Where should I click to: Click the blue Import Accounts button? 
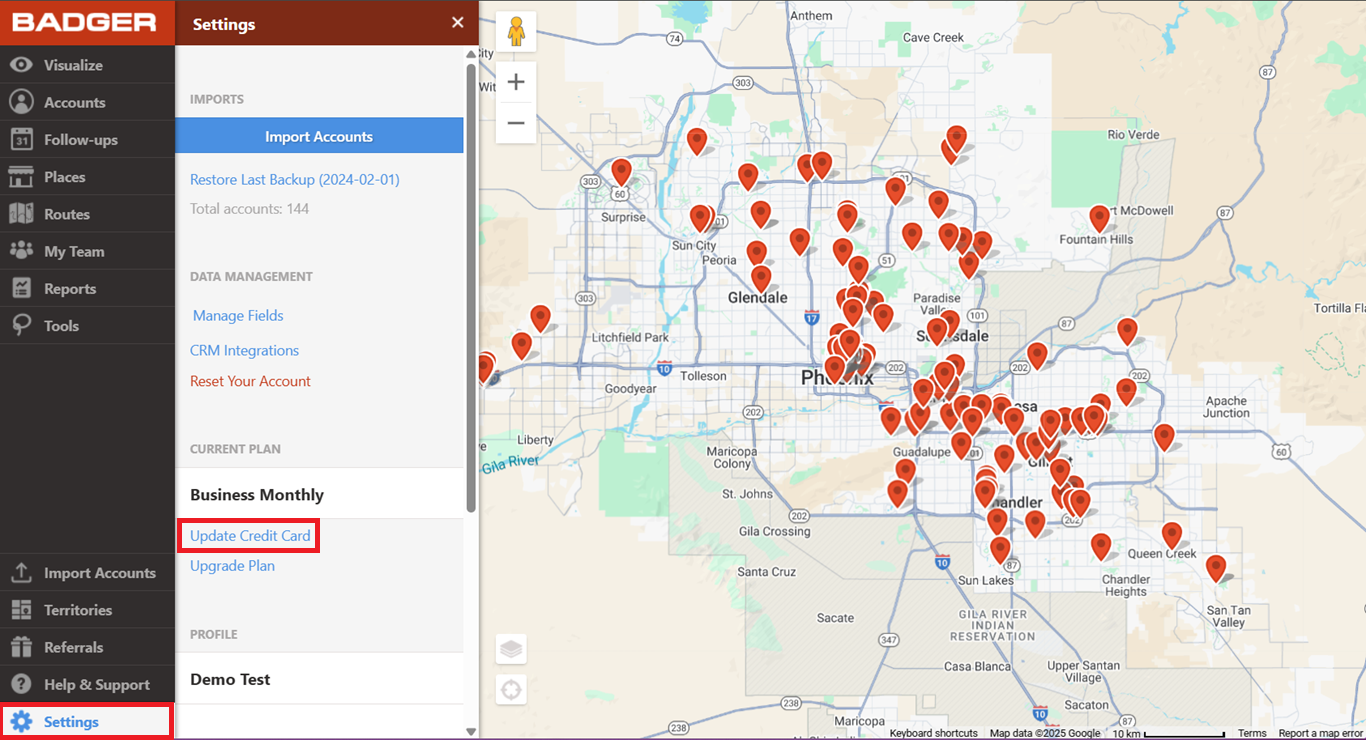pyautogui.click(x=319, y=136)
